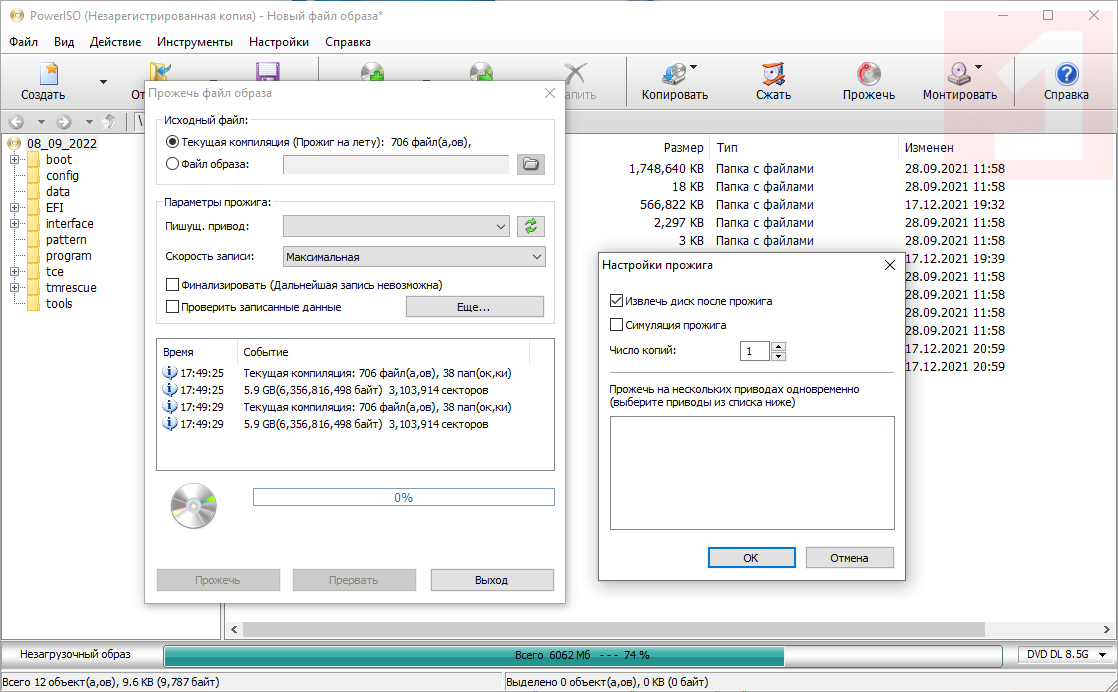Open the Файл menu
This screenshot has height=692, width=1118.
(24, 42)
